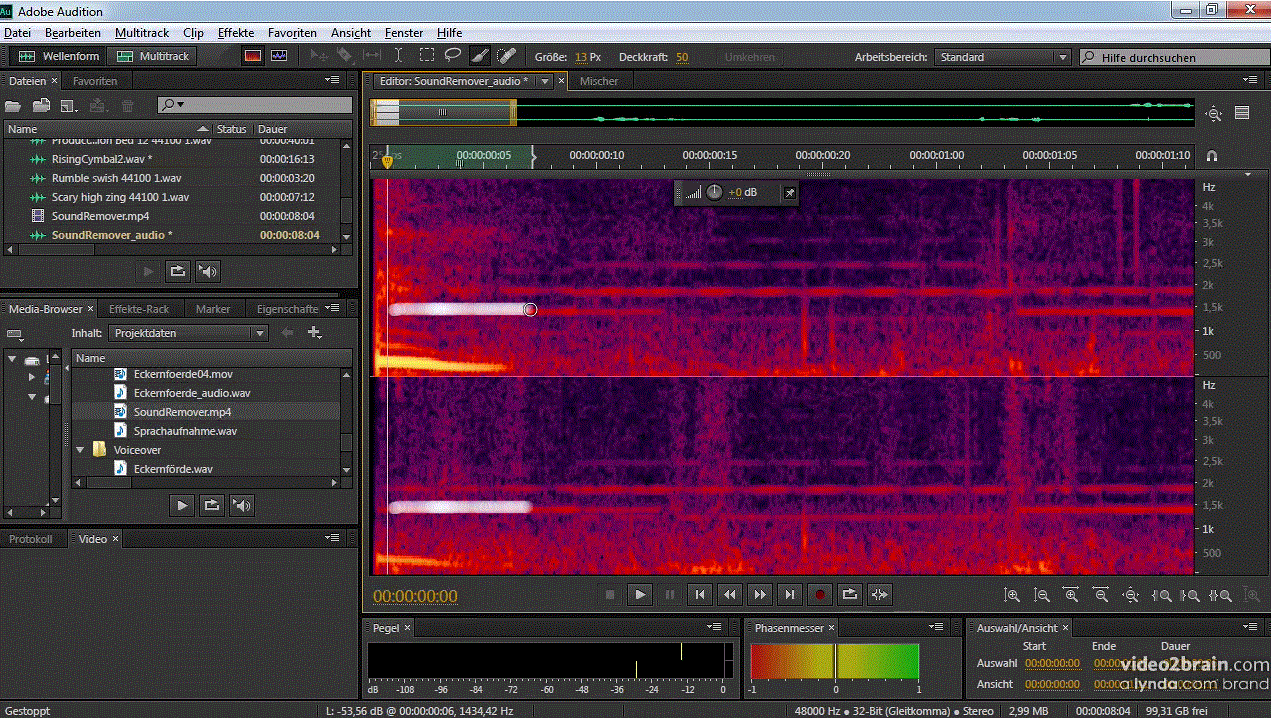Move playhead to previous marker

tap(700, 594)
